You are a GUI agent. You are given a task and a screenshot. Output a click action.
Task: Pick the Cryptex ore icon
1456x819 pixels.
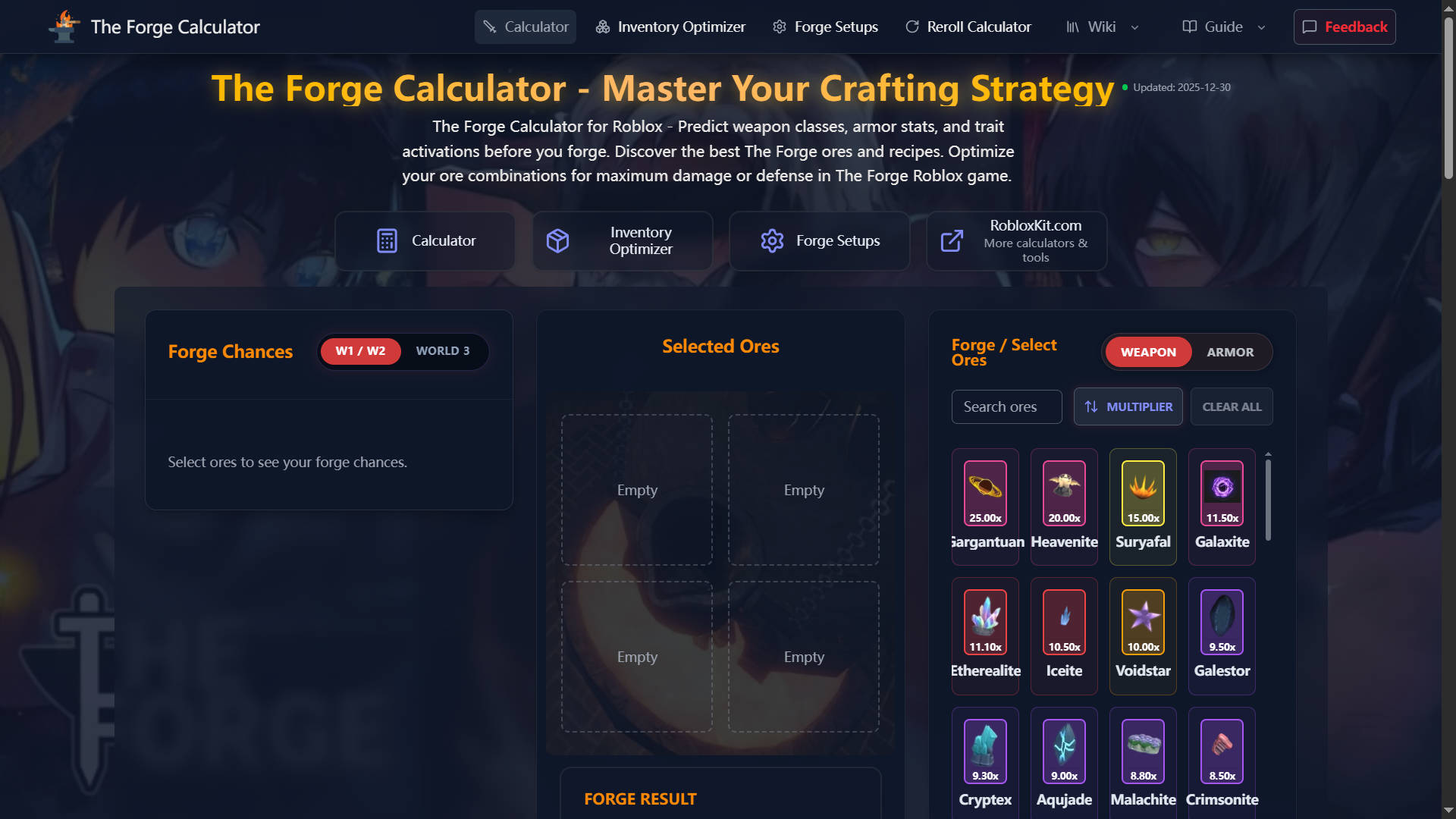pos(985,751)
